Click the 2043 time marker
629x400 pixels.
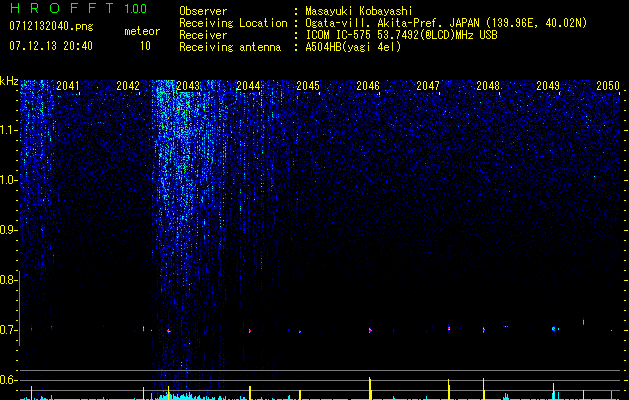[x=188, y=85]
